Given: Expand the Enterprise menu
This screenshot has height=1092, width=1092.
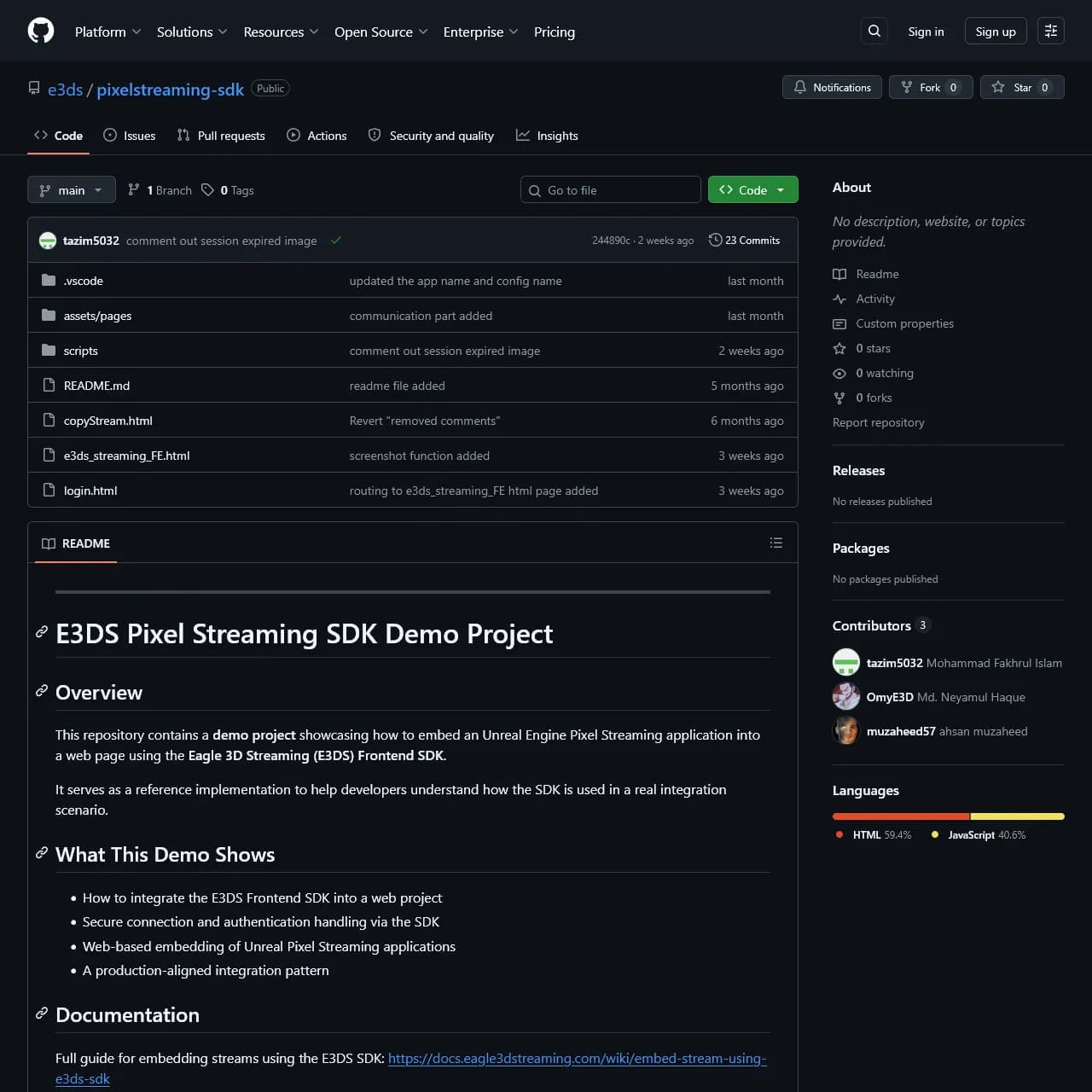Looking at the screenshot, I should (480, 32).
